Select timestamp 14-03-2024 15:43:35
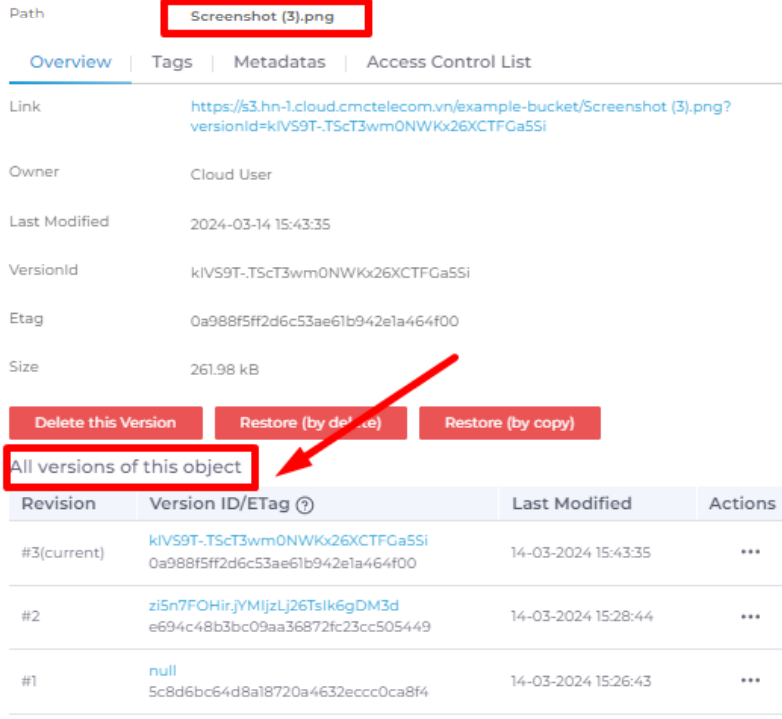 581,552
